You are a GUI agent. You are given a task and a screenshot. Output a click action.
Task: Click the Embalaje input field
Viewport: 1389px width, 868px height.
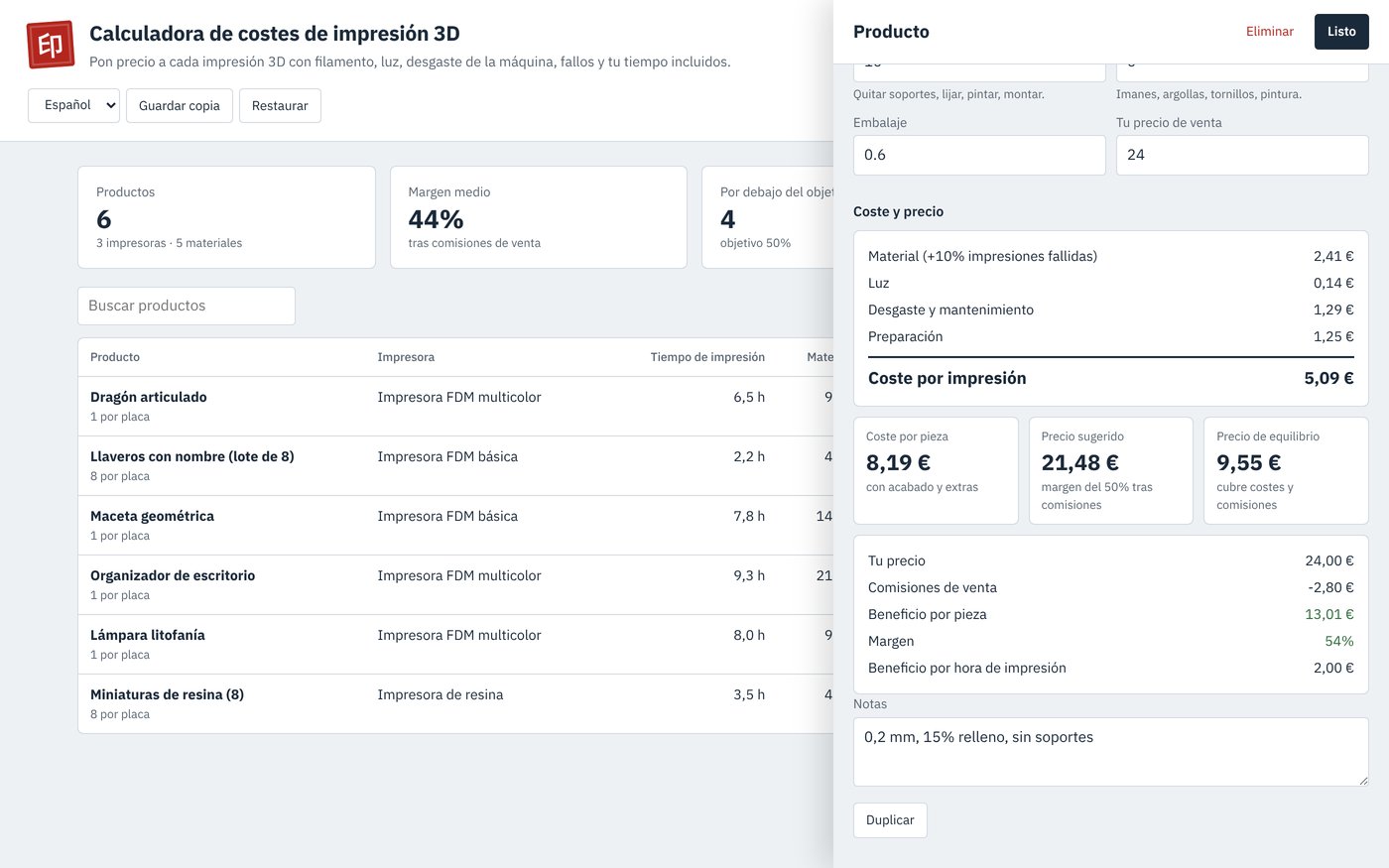[x=979, y=155]
